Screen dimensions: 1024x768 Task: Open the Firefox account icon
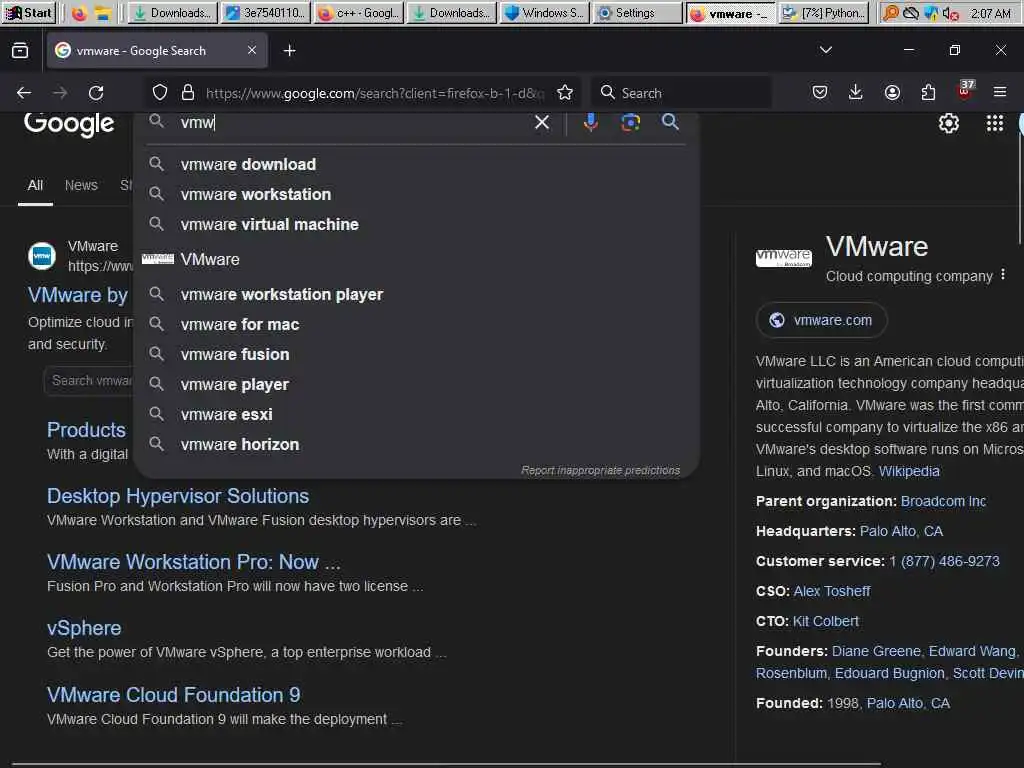point(892,92)
